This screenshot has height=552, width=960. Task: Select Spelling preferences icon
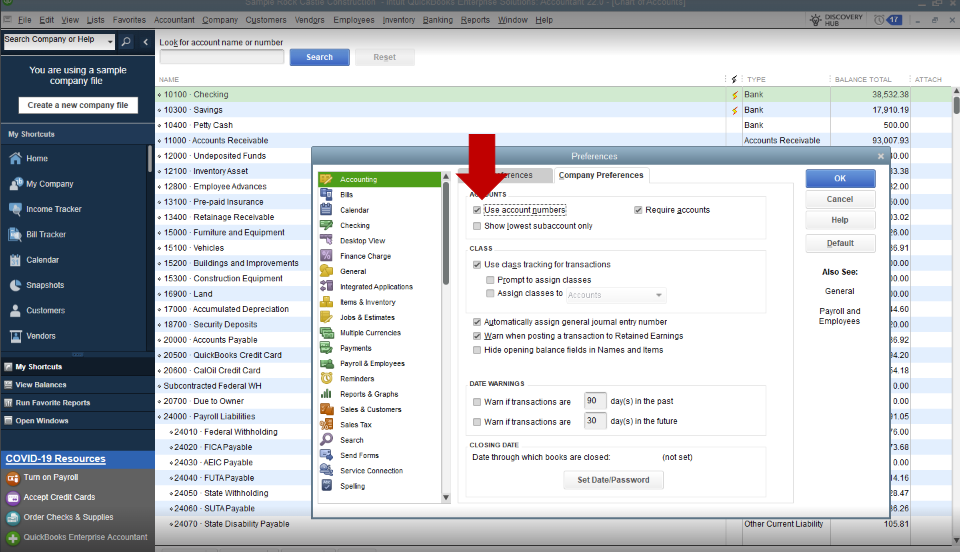(326, 485)
